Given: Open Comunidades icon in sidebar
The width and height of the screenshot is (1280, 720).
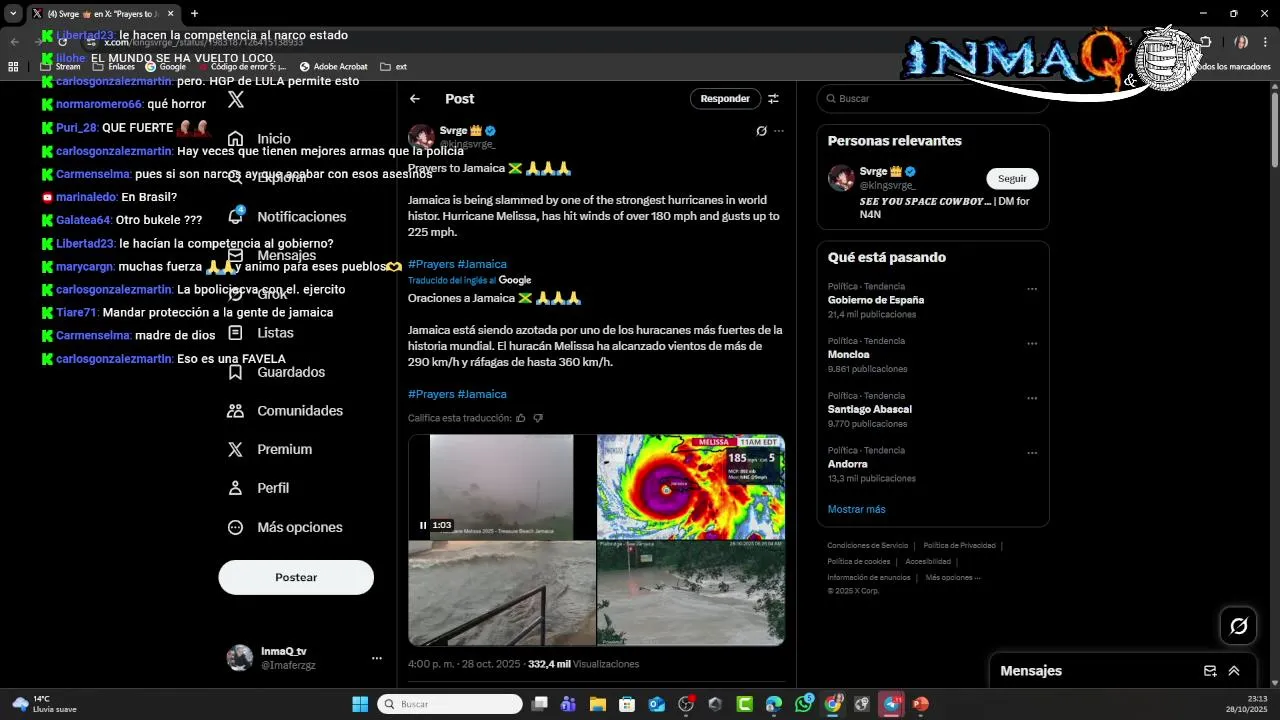Looking at the screenshot, I should pos(236,411).
